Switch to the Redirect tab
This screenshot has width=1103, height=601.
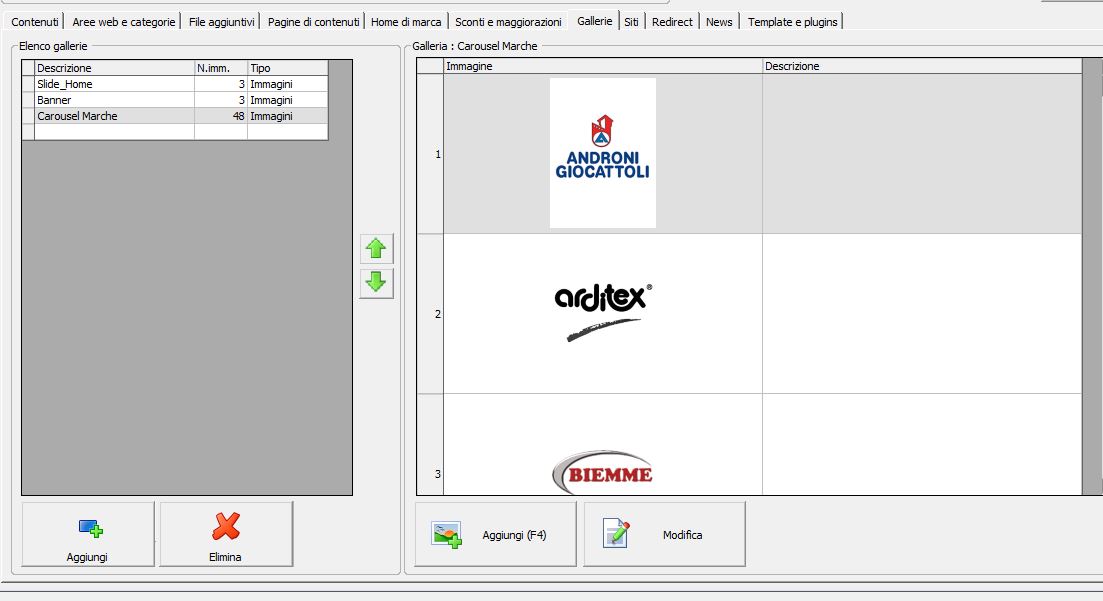point(672,22)
